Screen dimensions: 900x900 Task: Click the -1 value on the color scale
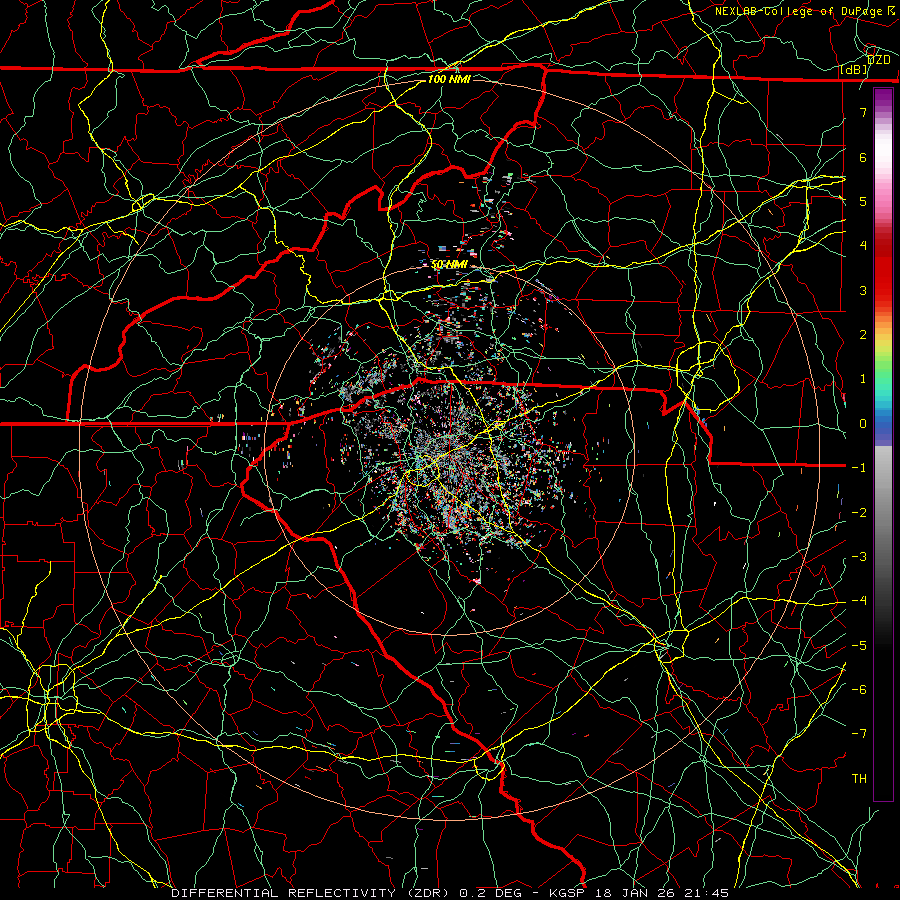coord(859,468)
